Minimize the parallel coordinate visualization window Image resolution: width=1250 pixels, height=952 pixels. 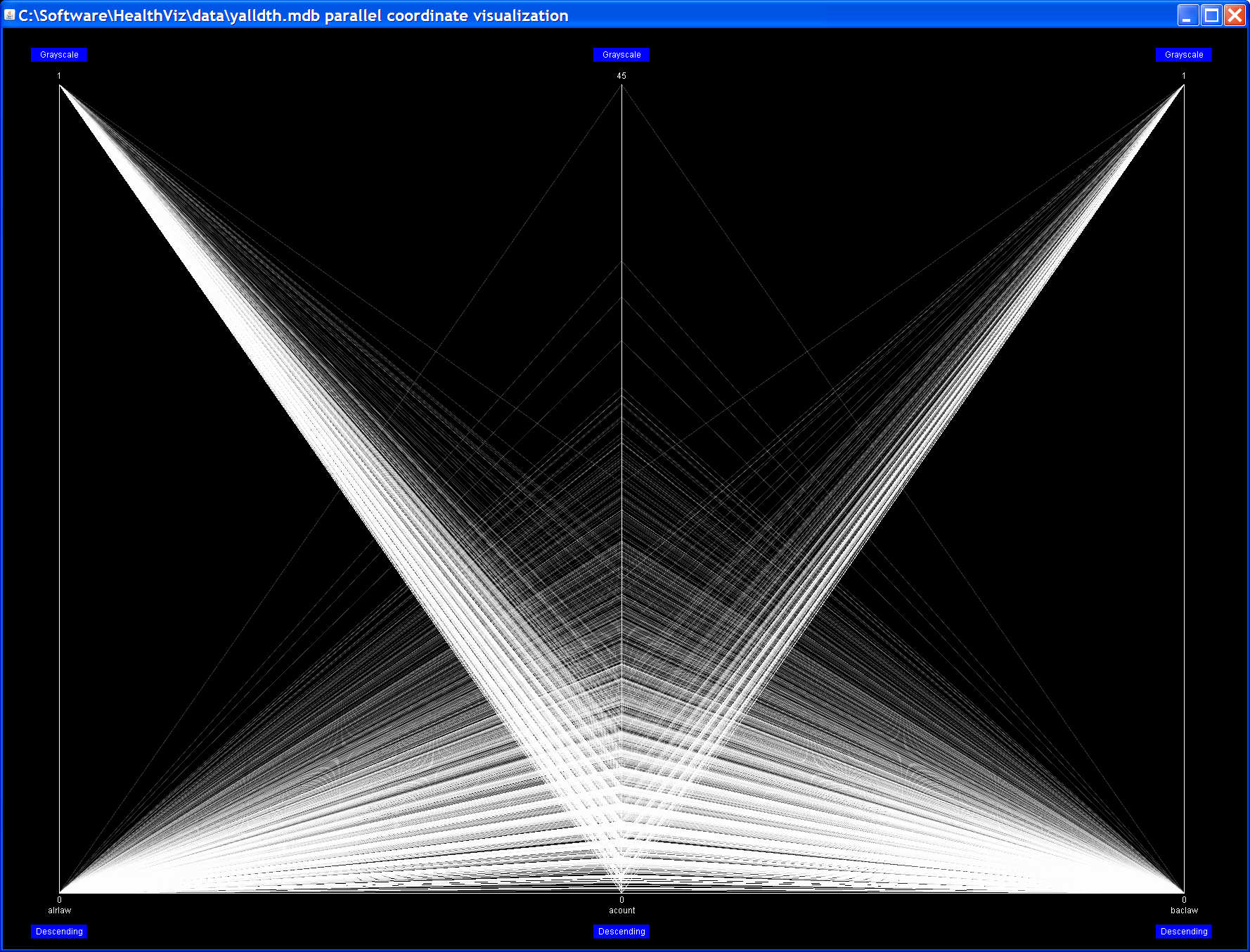tap(1187, 15)
